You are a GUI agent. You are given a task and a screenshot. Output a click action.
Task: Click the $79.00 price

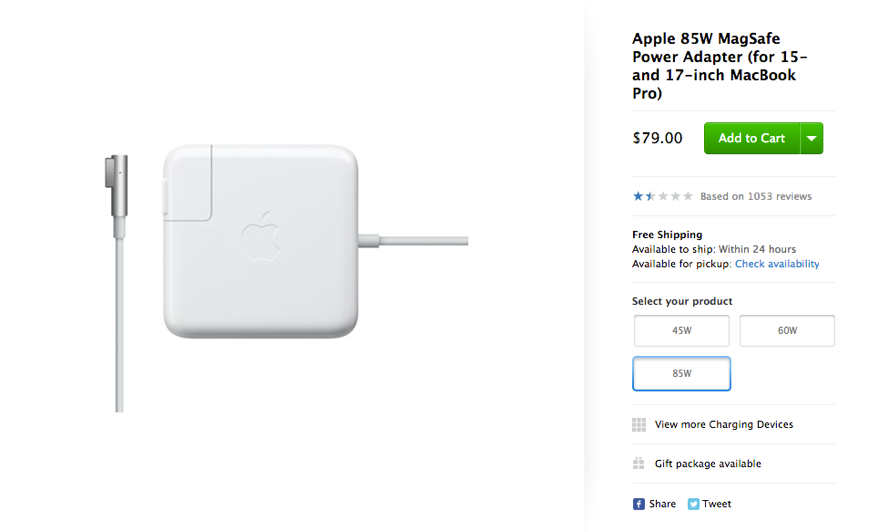point(657,138)
